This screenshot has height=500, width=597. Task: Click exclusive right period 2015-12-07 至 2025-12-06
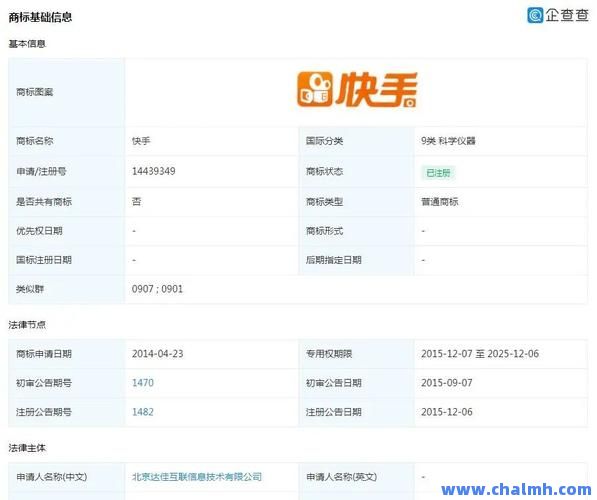pos(480,354)
